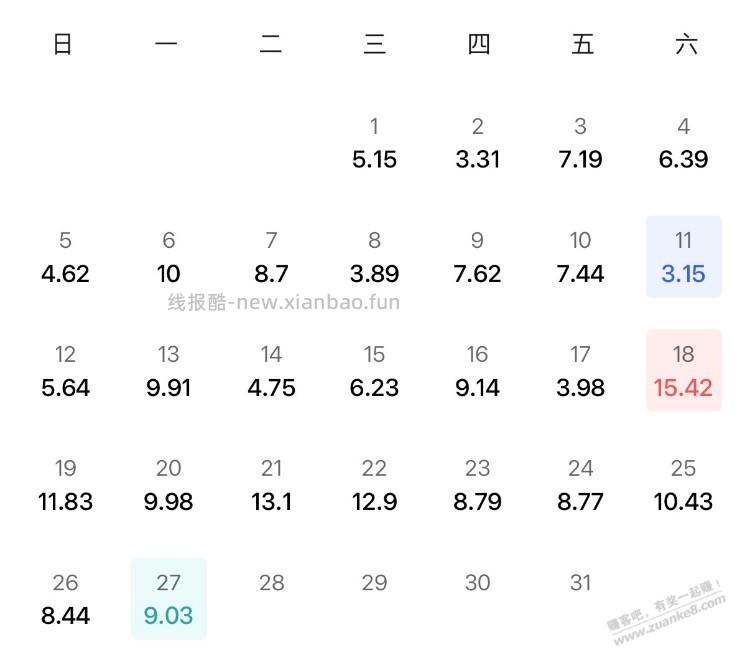Open blue highlighted day 11 cell

point(684,257)
